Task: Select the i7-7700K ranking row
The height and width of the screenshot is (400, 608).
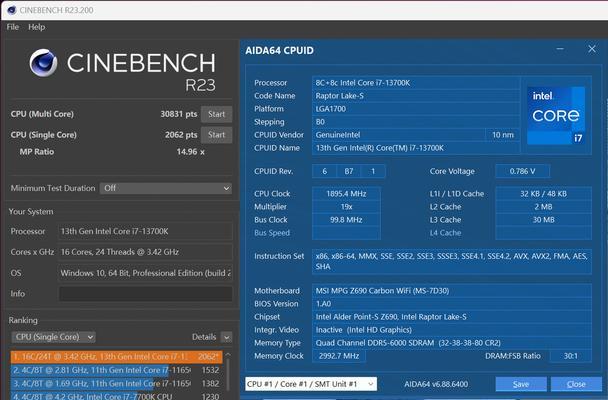Action: 116,396
